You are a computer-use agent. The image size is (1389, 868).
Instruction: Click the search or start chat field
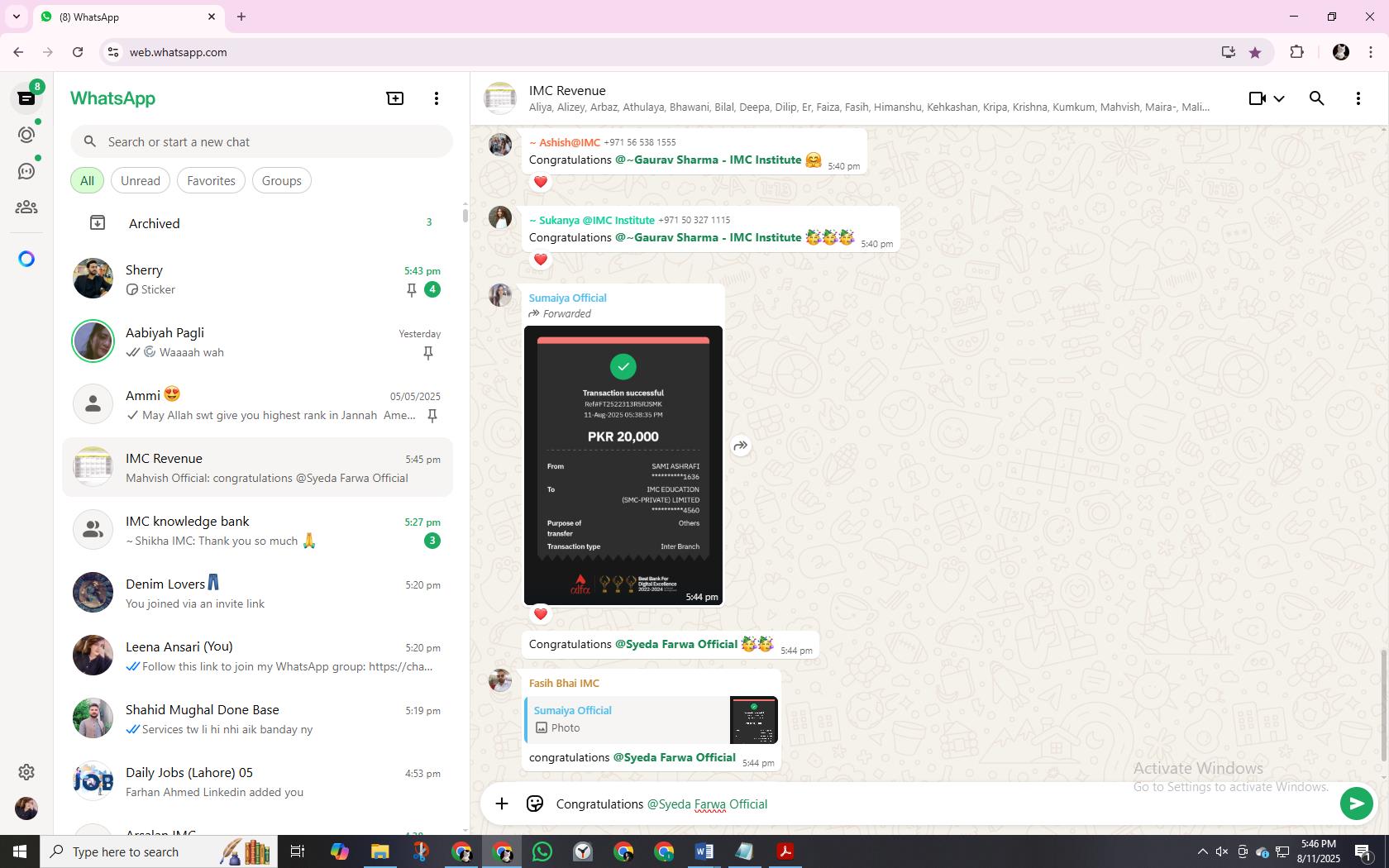pyautogui.click(x=261, y=141)
